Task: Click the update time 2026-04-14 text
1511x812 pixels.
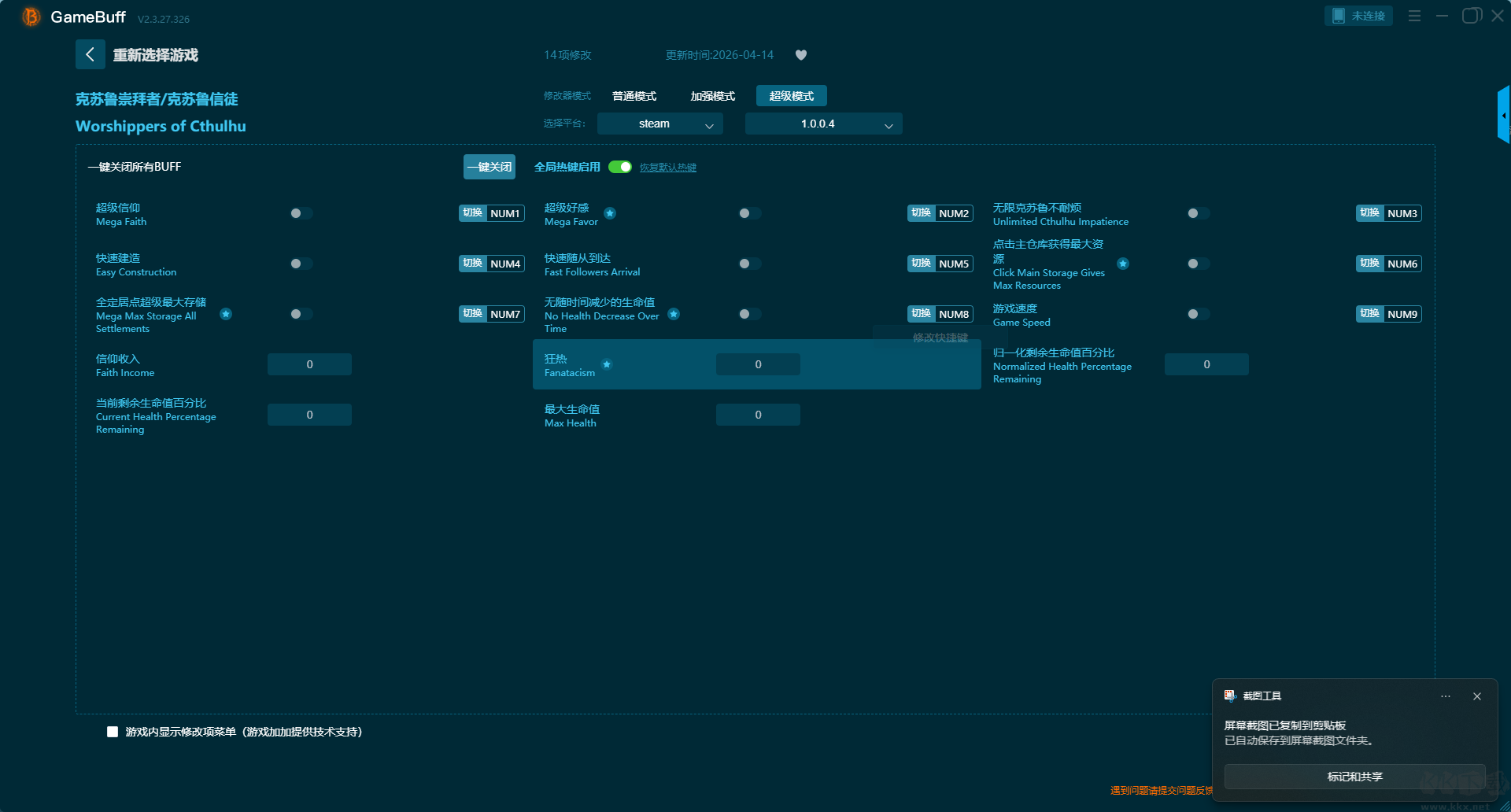Action: point(719,55)
